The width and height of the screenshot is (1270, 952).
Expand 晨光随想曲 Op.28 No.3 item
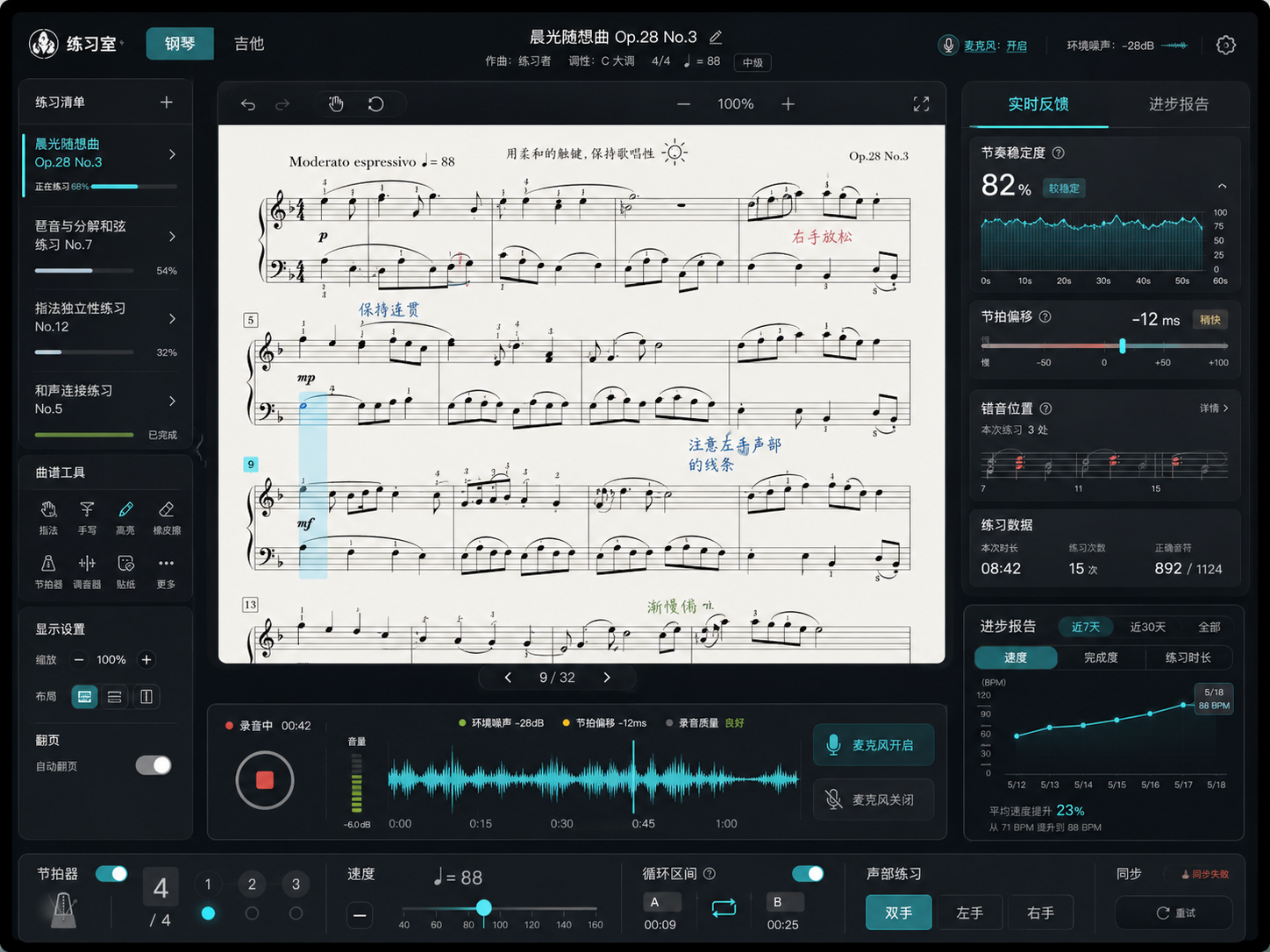[172, 154]
